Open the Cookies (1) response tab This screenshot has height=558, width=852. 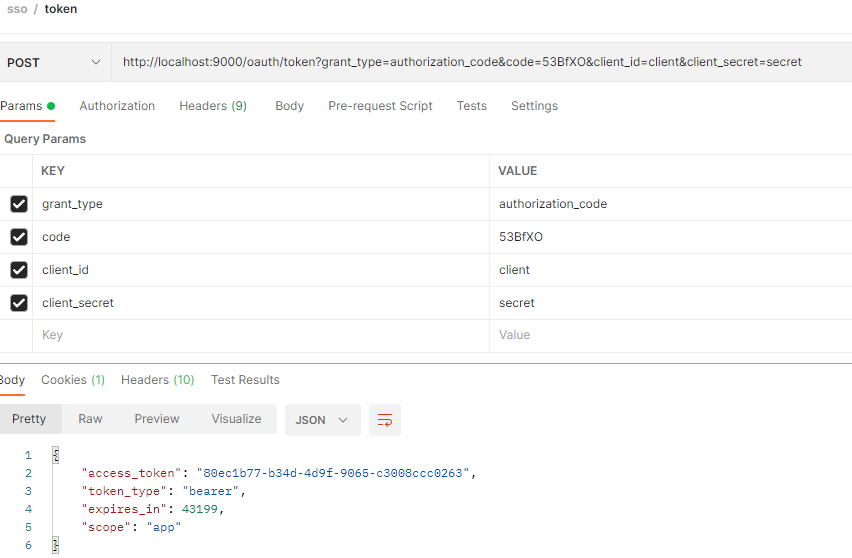point(73,380)
